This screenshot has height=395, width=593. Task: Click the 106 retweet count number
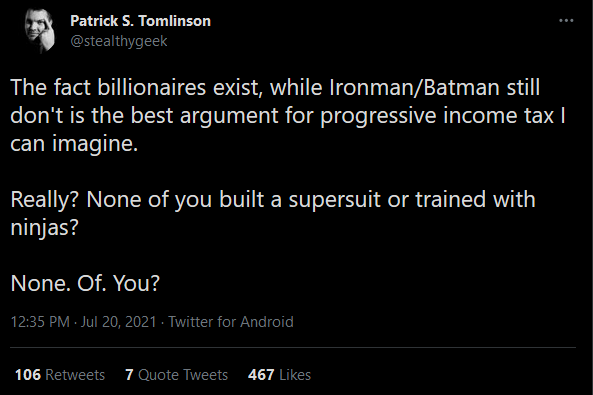point(28,375)
